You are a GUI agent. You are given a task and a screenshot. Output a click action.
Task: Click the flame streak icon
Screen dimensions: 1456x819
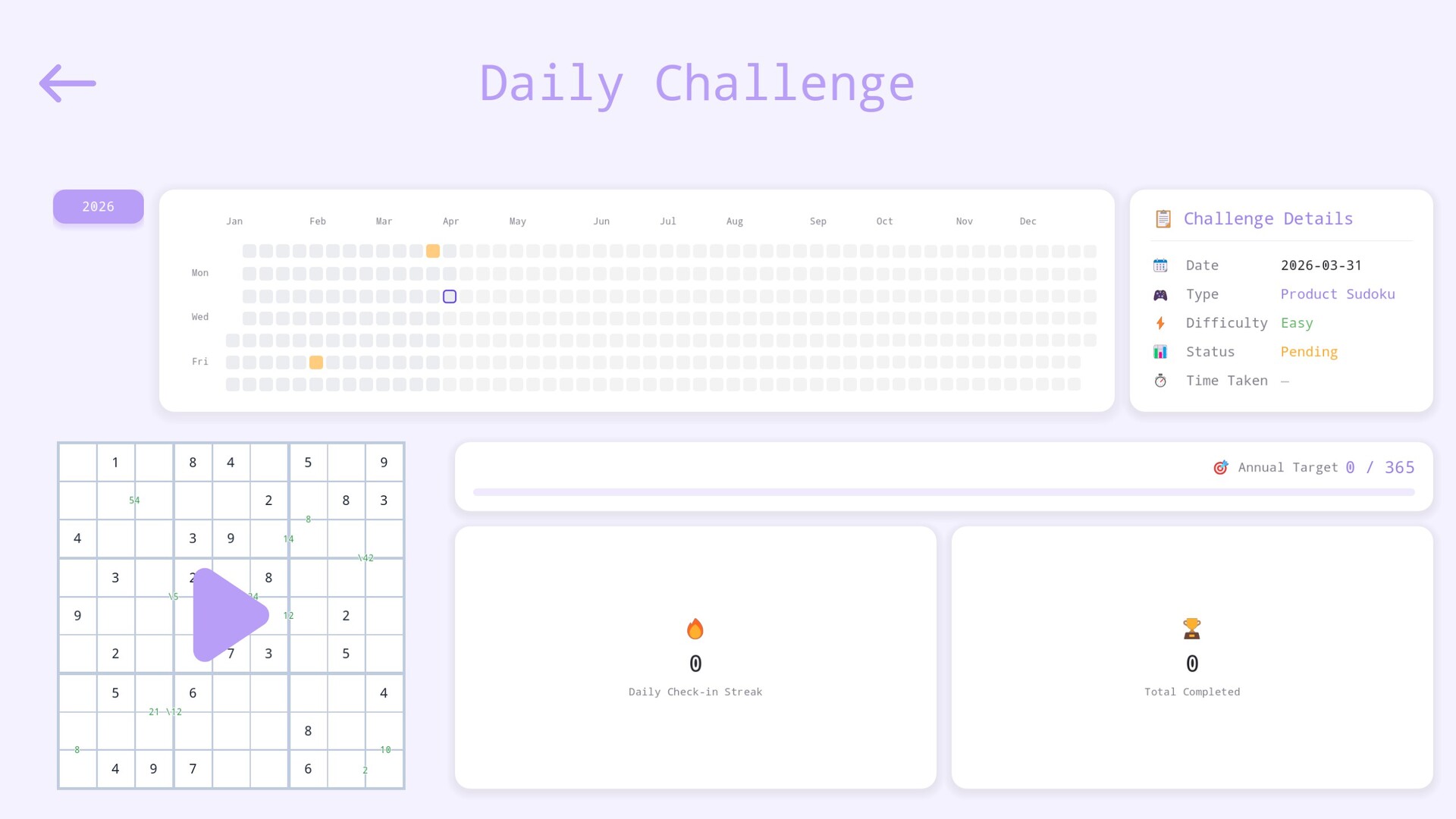(x=695, y=629)
